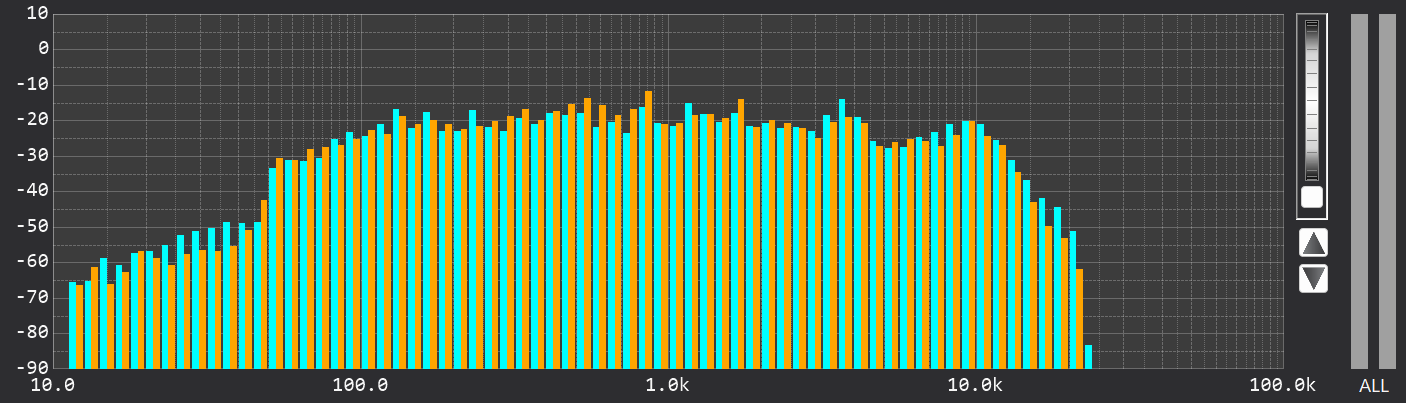Image resolution: width=1406 pixels, height=403 pixels.
Task: Click the ALL label under the meters
Action: pyautogui.click(x=1373, y=386)
